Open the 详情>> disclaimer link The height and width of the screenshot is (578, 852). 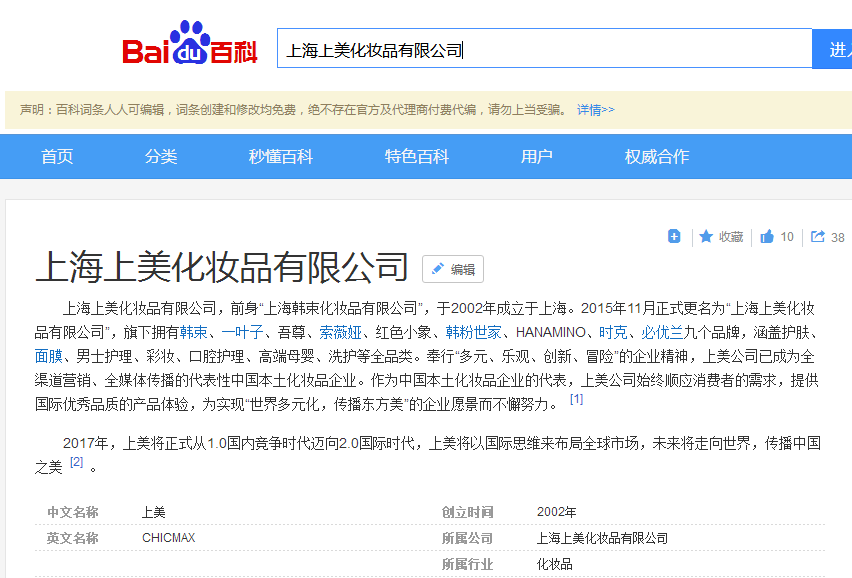tap(596, 110)
